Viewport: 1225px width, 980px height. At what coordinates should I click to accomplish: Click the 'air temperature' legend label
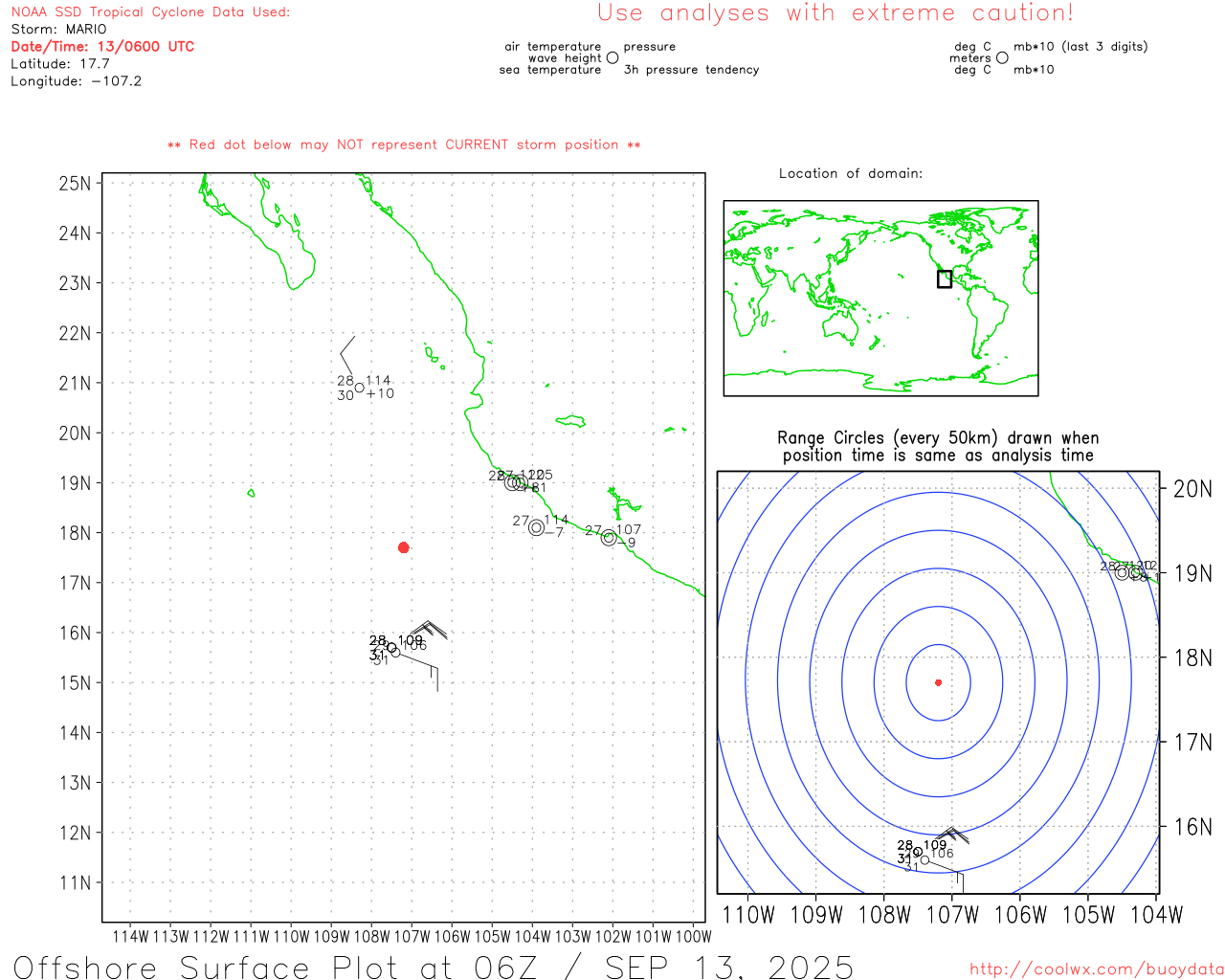point(553,47)
